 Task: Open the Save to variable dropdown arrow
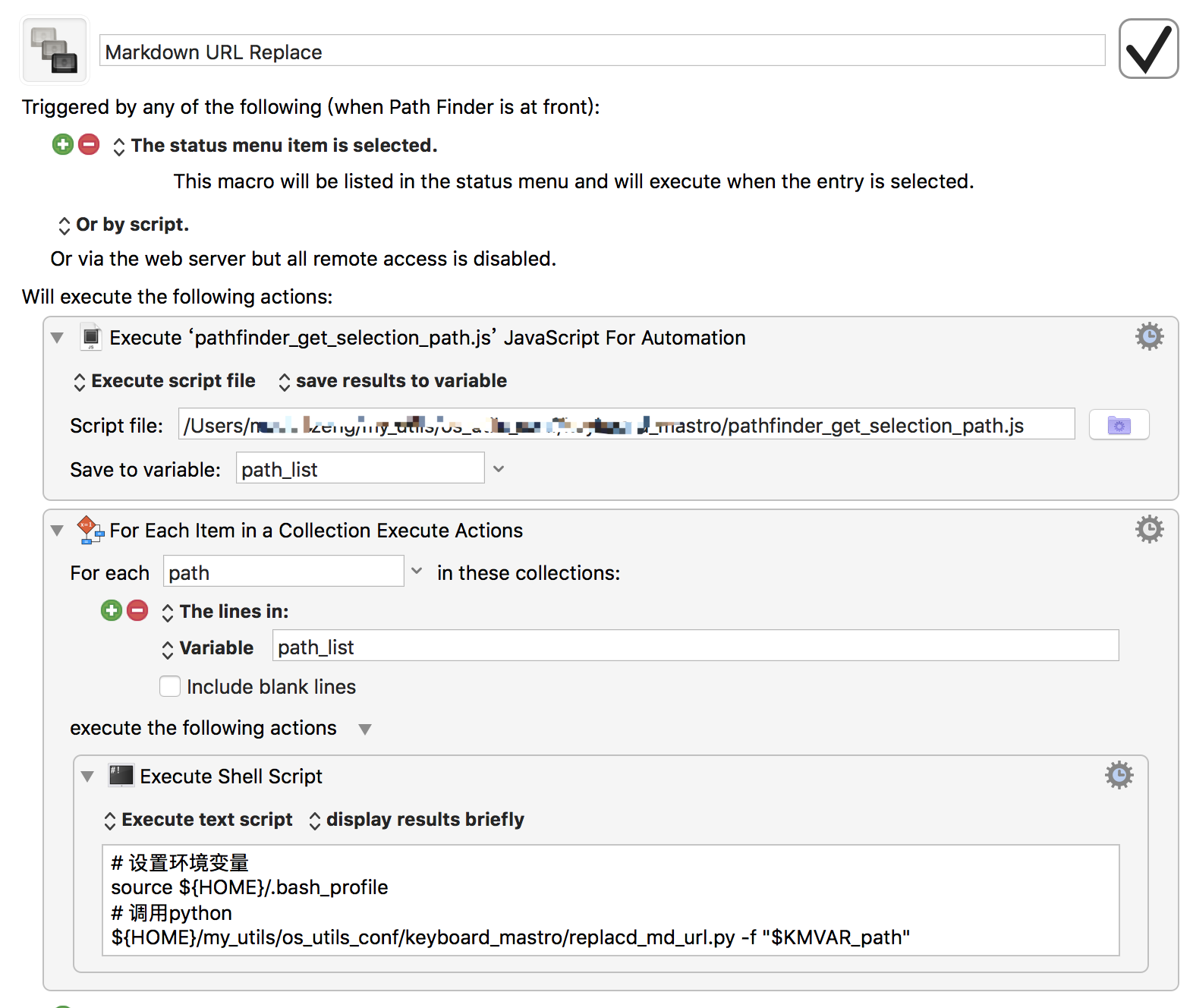point(499,469)
